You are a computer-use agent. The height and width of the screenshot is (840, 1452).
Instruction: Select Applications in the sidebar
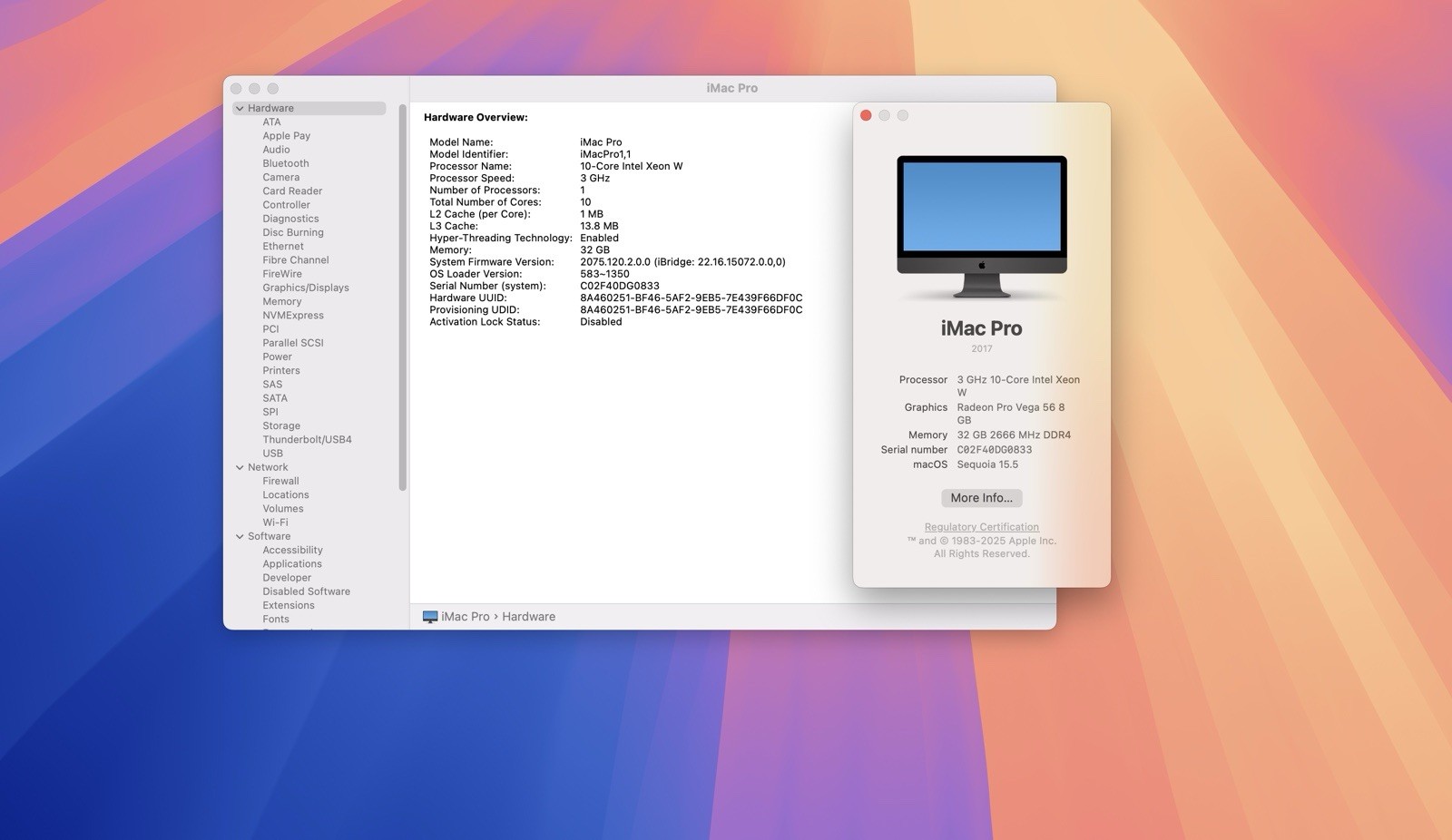point(292,563)
